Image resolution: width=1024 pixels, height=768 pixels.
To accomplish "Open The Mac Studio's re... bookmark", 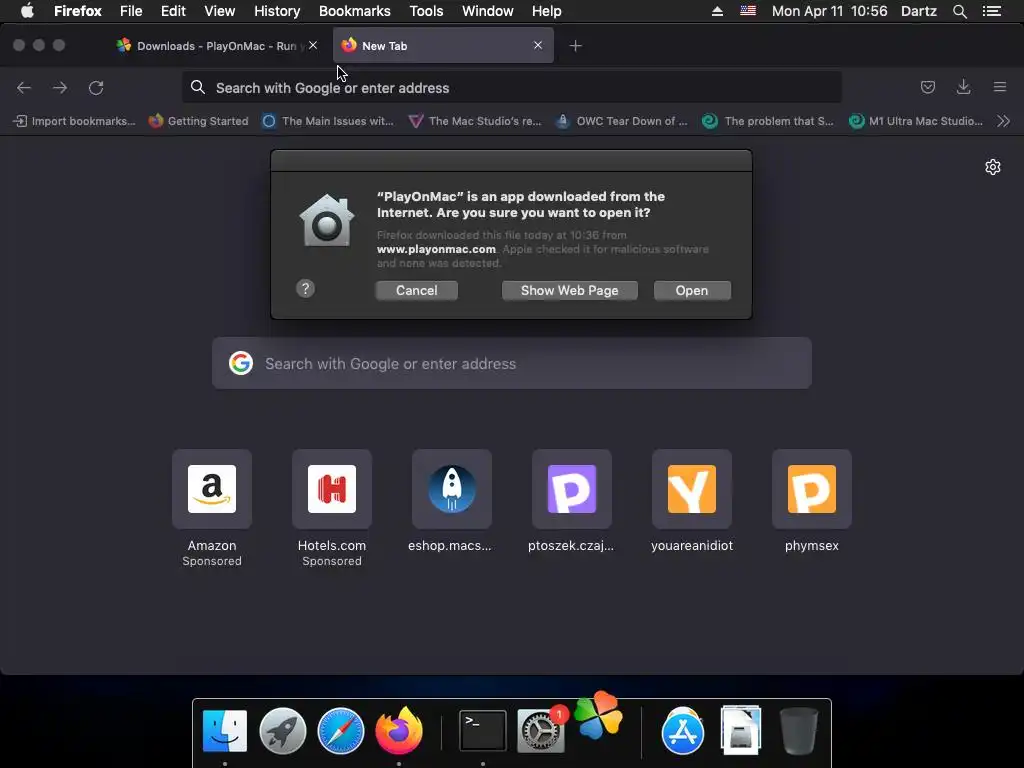I will click(x=475, y=121).
